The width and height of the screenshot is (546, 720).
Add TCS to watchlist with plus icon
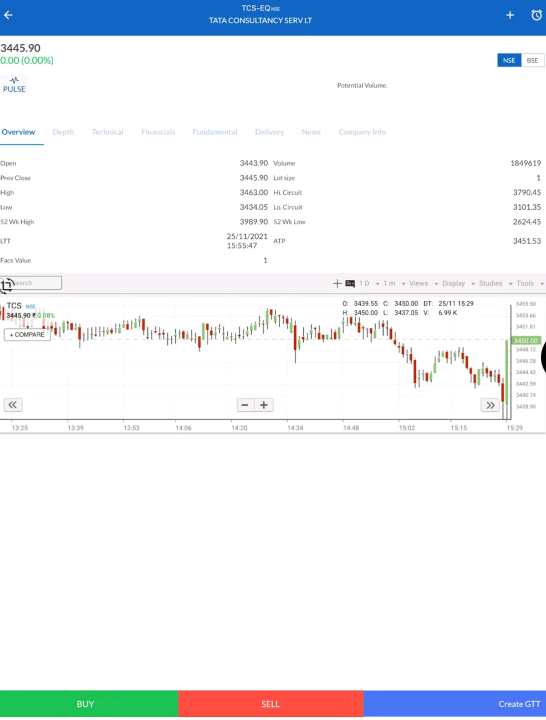point(510,15)
